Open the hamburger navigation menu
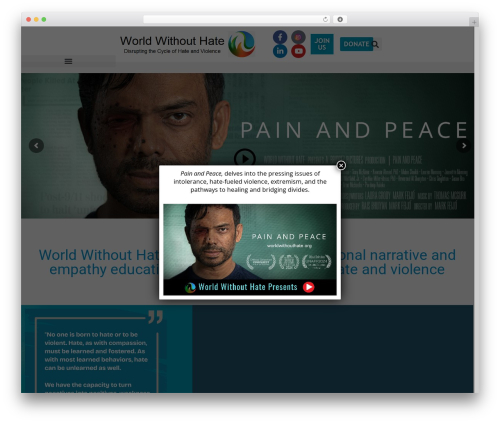The height and width of the screenshot is (423, 500). (68, 61)
